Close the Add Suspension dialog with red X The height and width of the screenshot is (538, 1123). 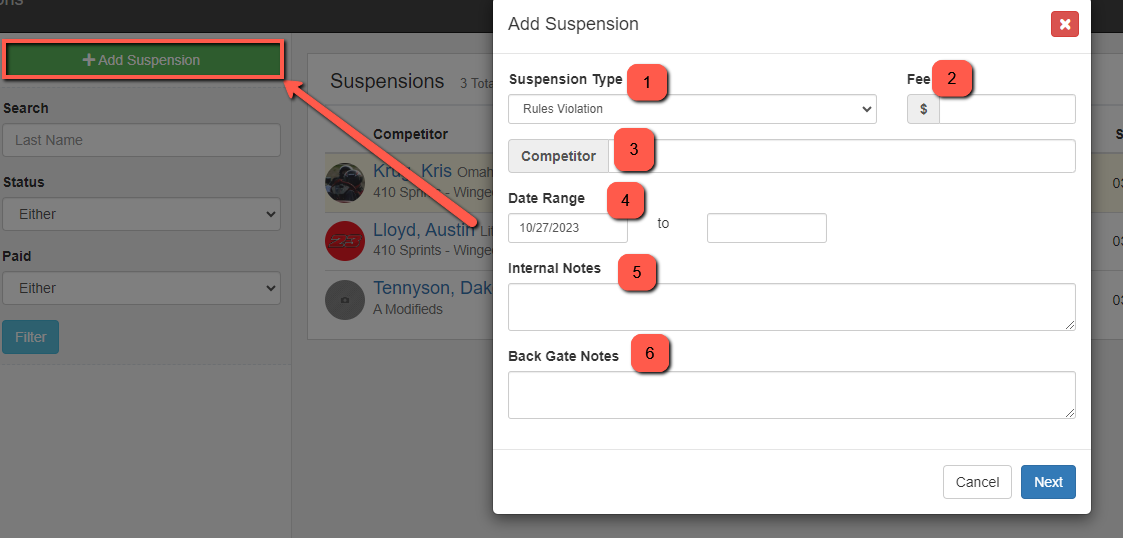coord(1064,24)
